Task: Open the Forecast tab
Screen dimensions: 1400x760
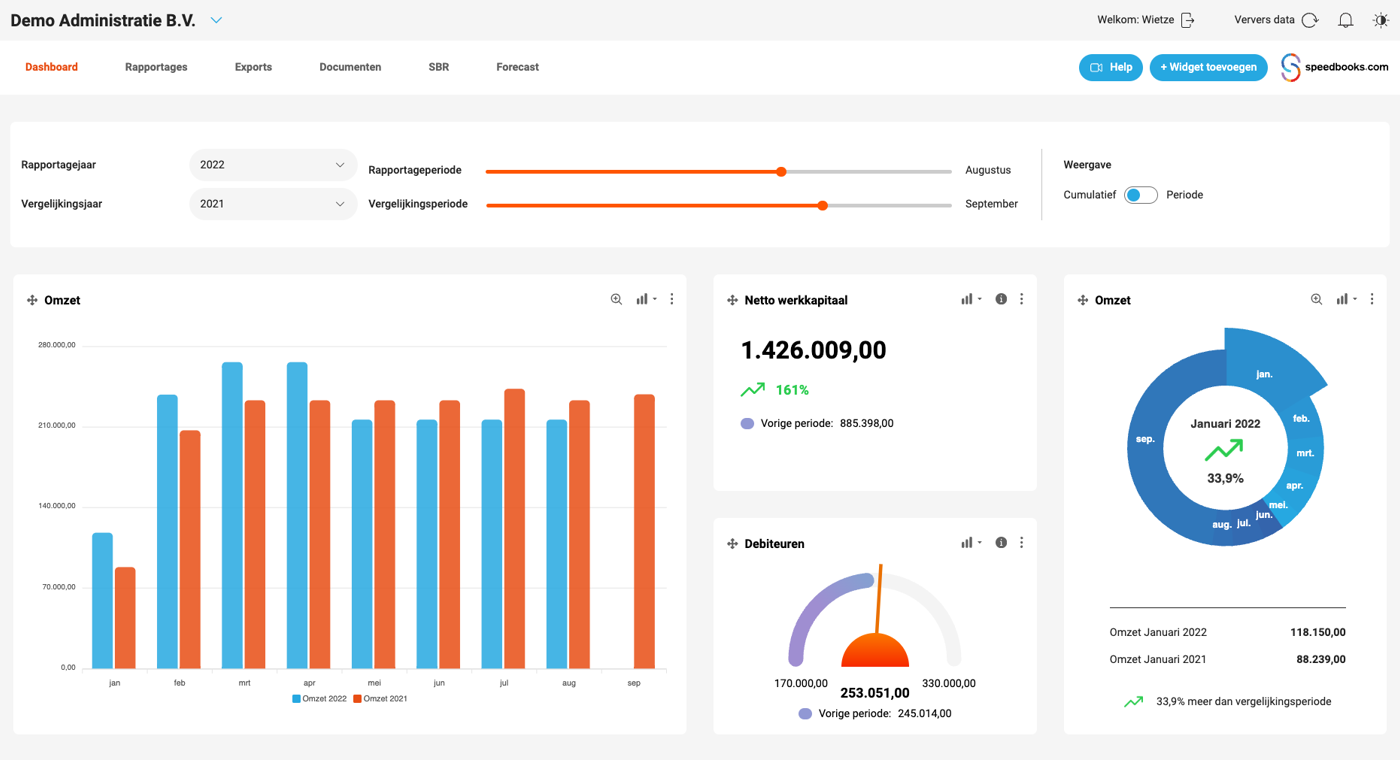Action: pyautogui.click(x=517, y=67)
